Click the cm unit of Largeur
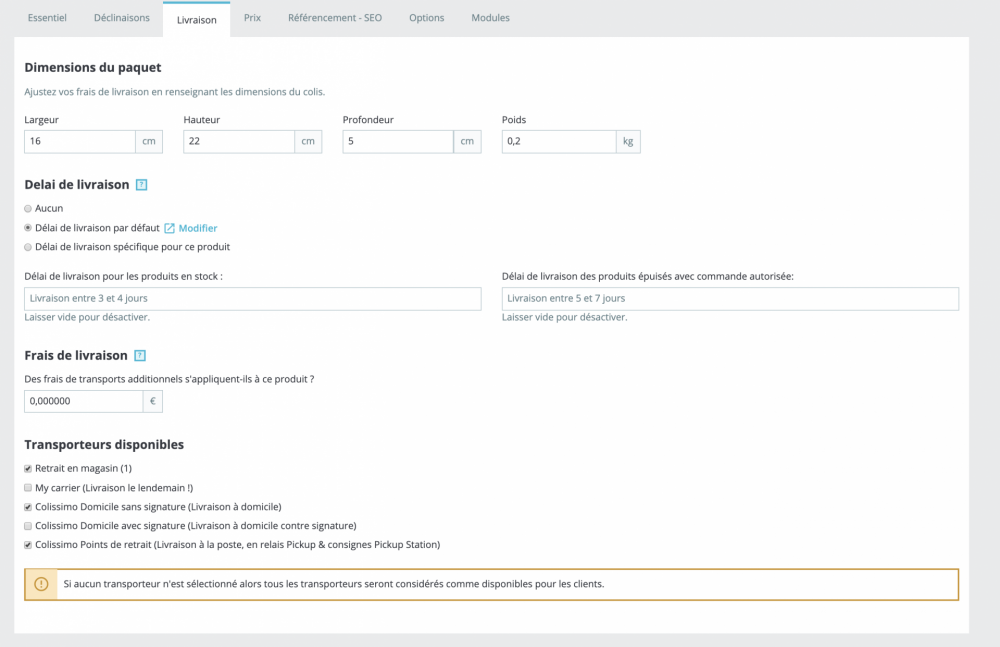The height and width of the screenshot is (647, 1000). pyautogui.click(x=149, y=142)
